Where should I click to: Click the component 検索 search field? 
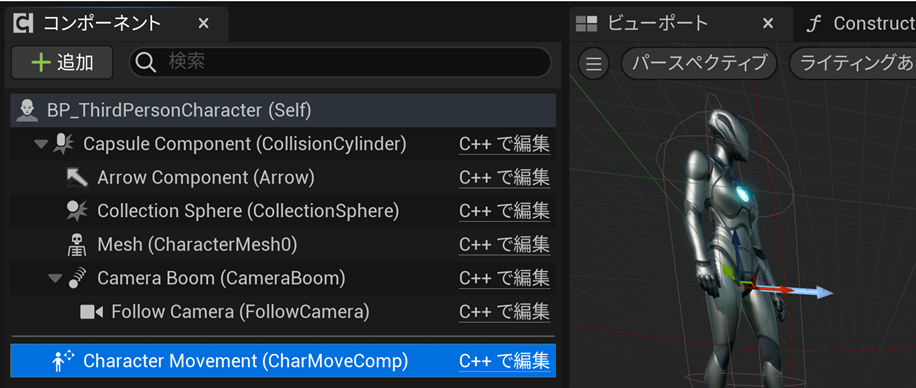(340, 63)
